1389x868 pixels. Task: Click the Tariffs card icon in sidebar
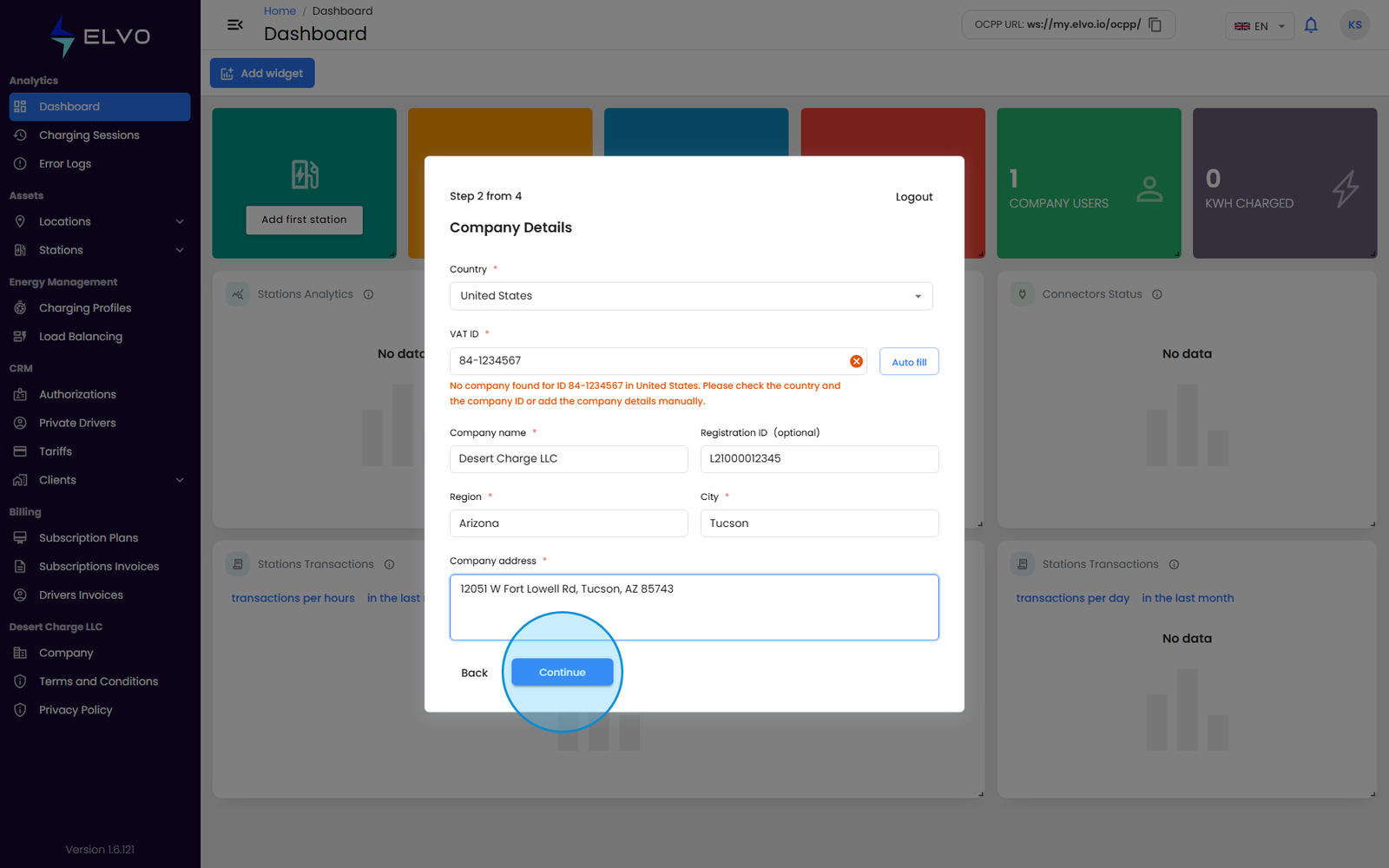tap(20, 452)
